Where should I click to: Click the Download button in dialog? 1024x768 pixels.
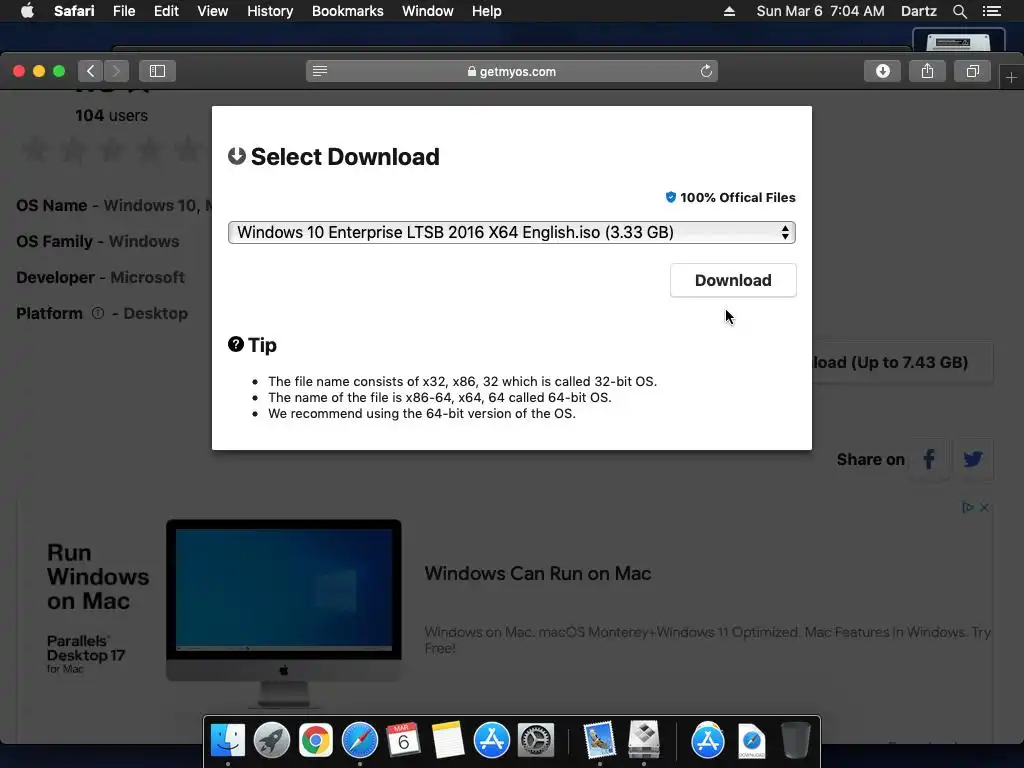coord(733,280)
